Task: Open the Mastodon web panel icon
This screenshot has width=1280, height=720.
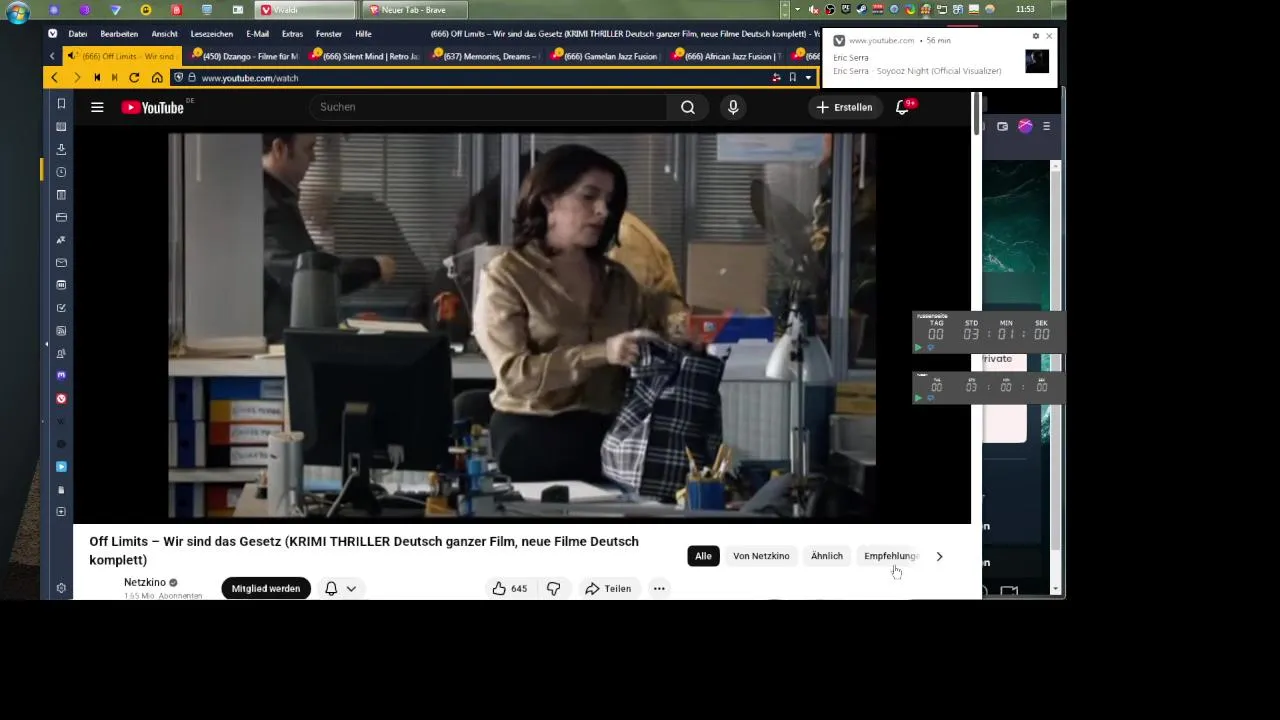Action: click(x=61, y=376)
